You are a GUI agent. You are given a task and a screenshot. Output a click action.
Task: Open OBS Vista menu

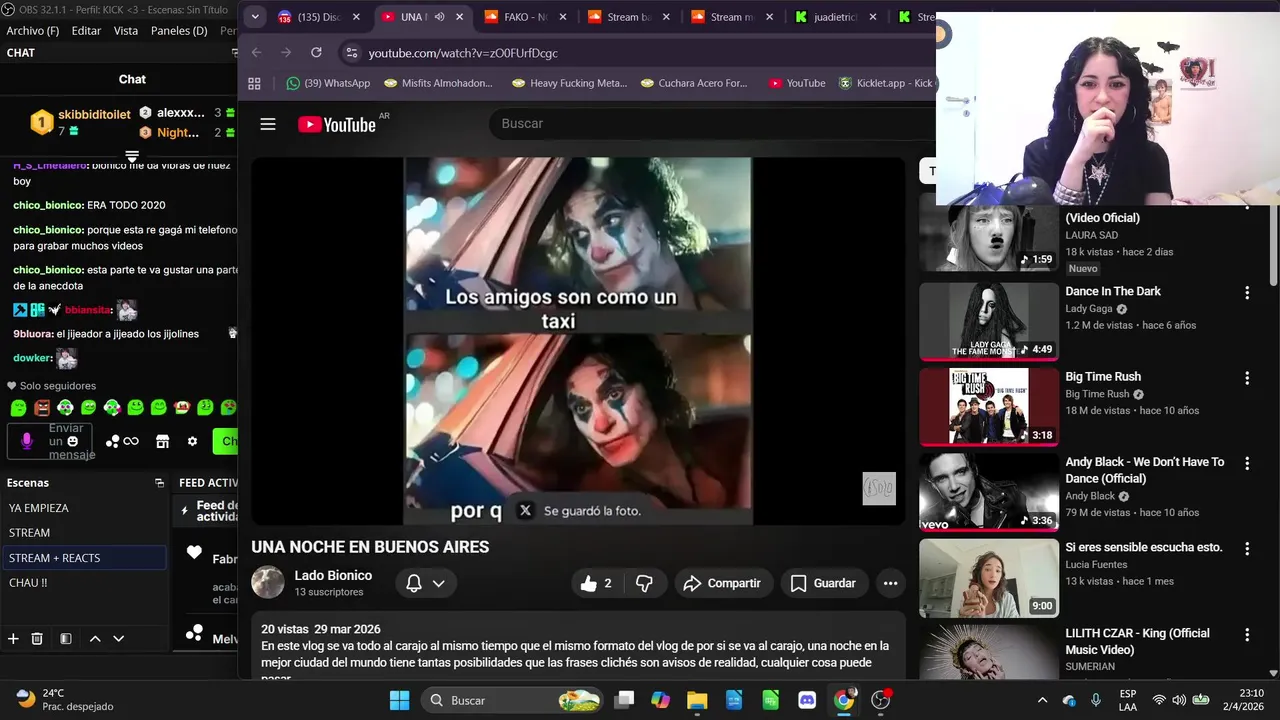pyautogui.click(x=126, y=31)
